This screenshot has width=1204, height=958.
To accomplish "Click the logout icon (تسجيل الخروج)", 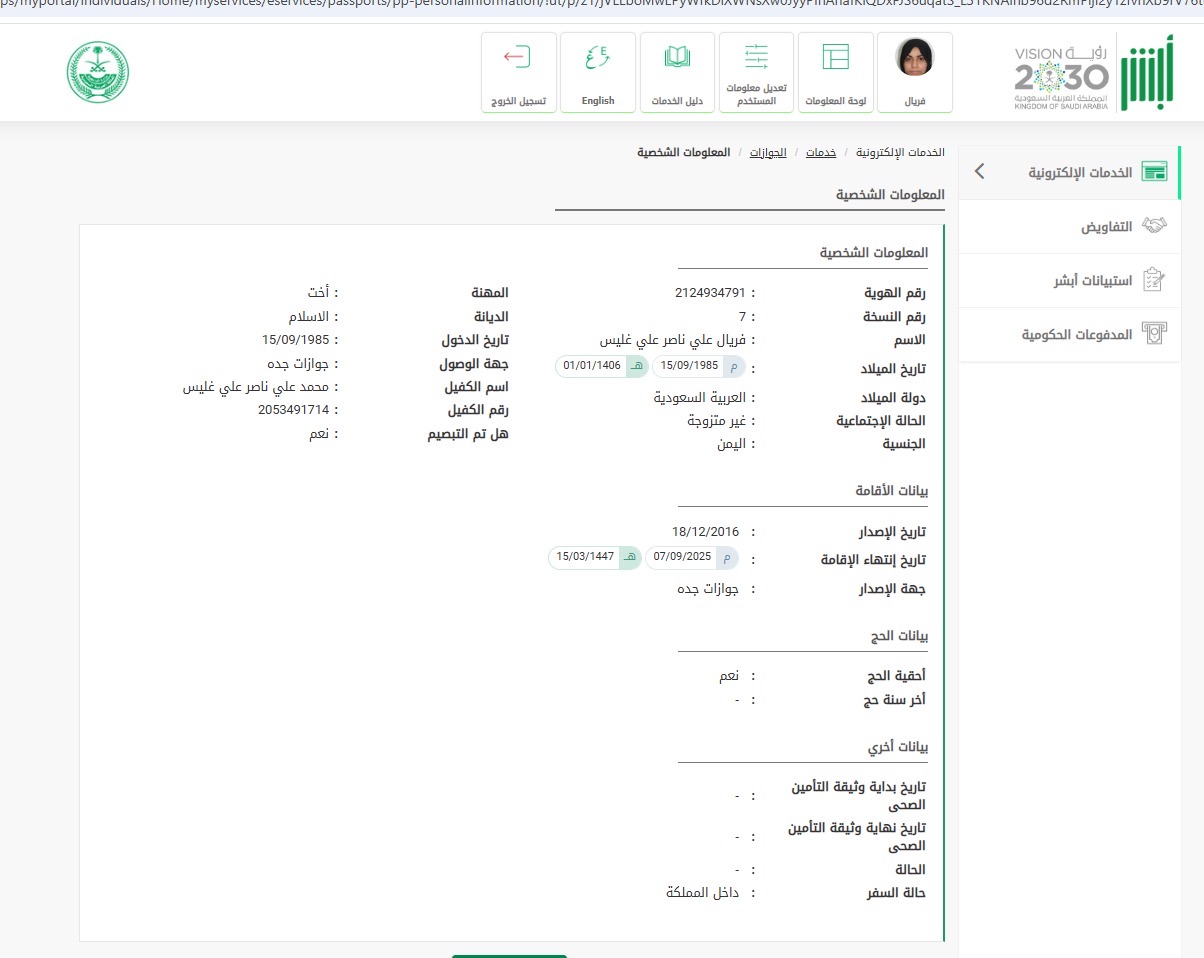I will coord(517,58).
